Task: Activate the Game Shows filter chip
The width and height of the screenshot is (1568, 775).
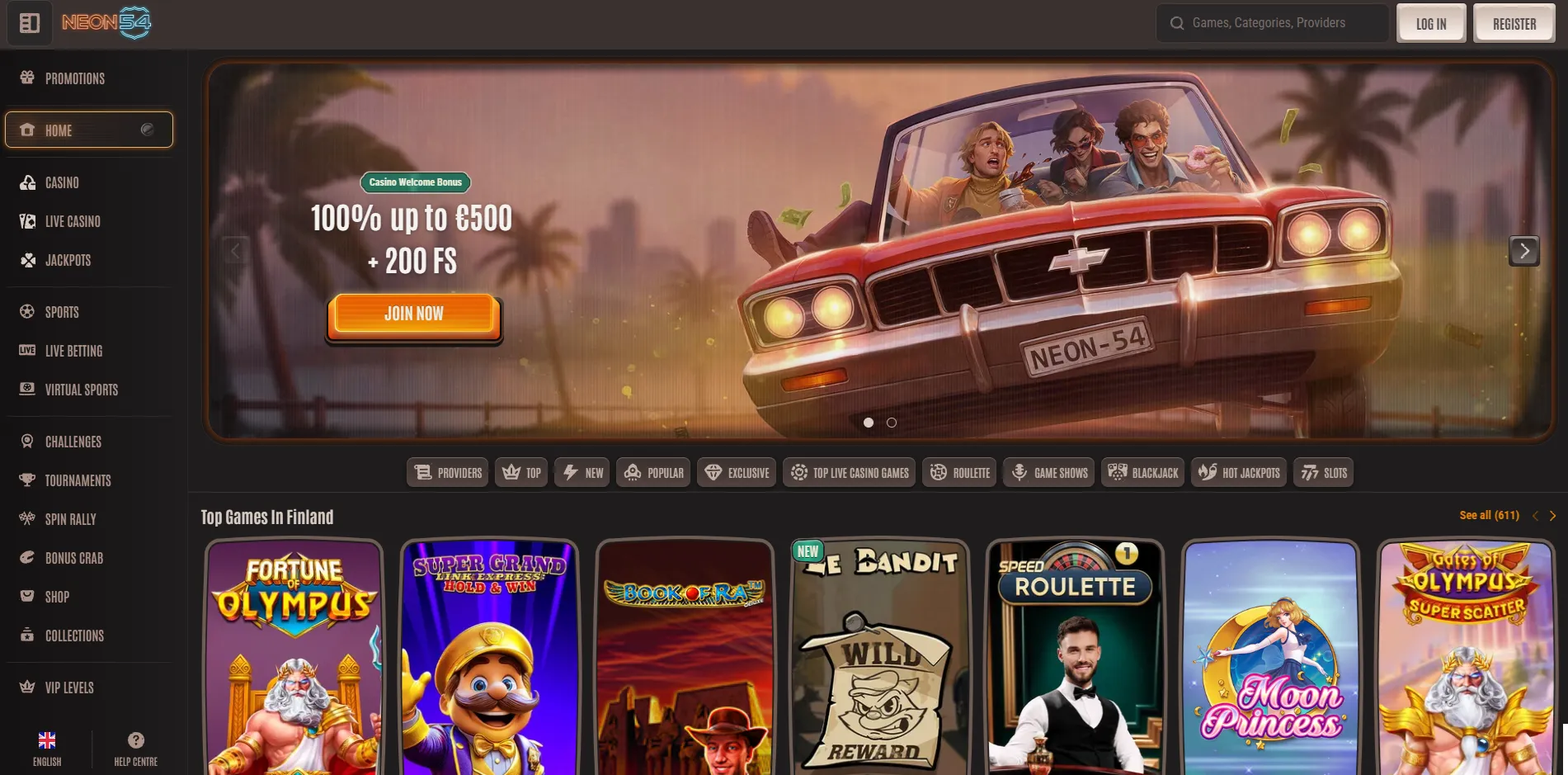Action: [1048, 472]
